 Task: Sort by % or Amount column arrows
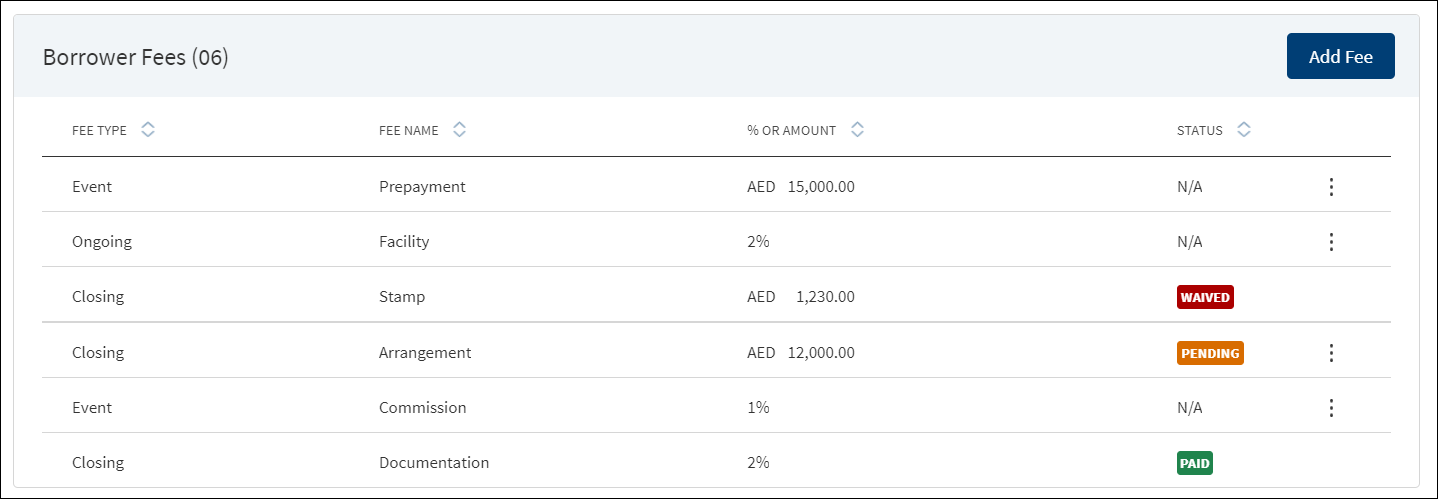pos(857,130)
